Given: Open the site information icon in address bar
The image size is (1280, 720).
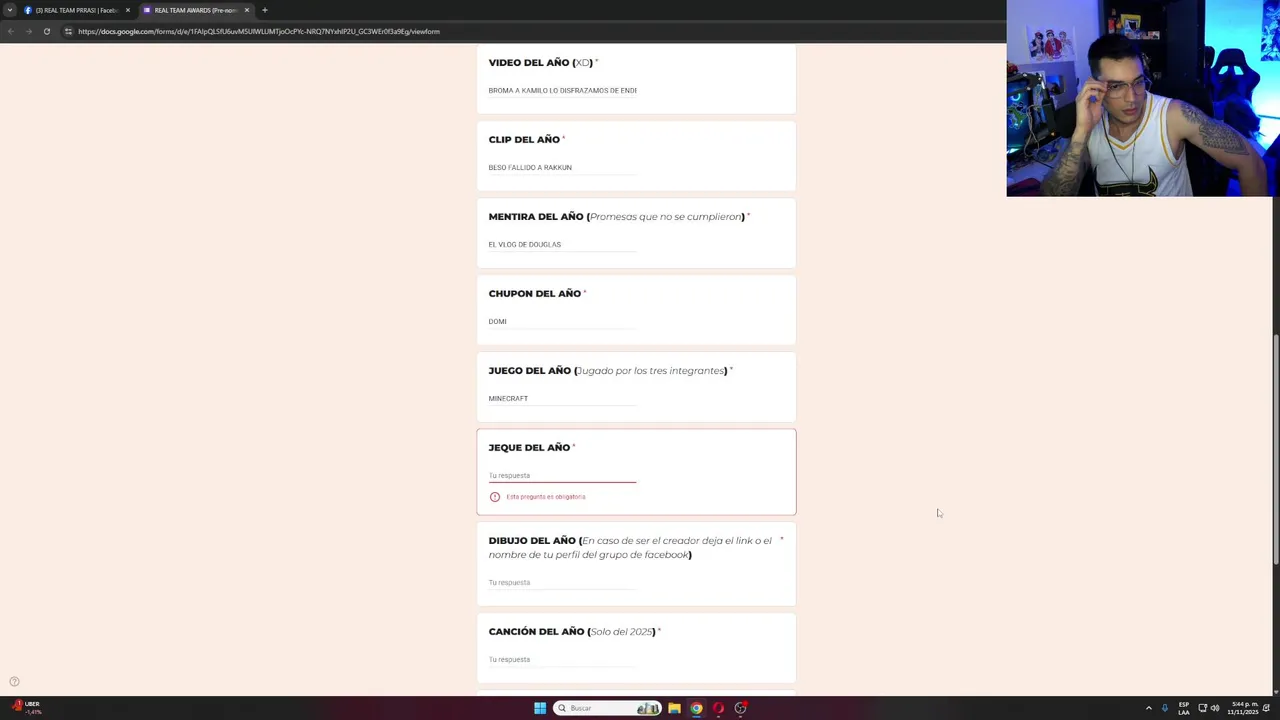Looking at the screenshot, I should click(68, 31).
